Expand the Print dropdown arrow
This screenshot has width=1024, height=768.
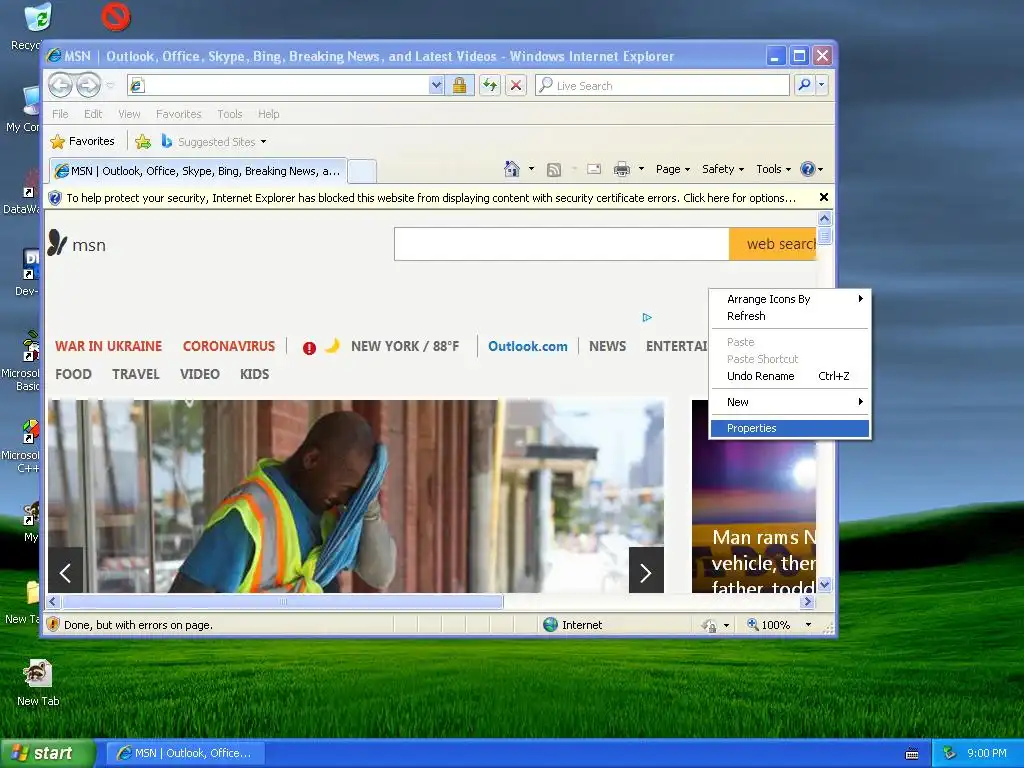point(641,169)
